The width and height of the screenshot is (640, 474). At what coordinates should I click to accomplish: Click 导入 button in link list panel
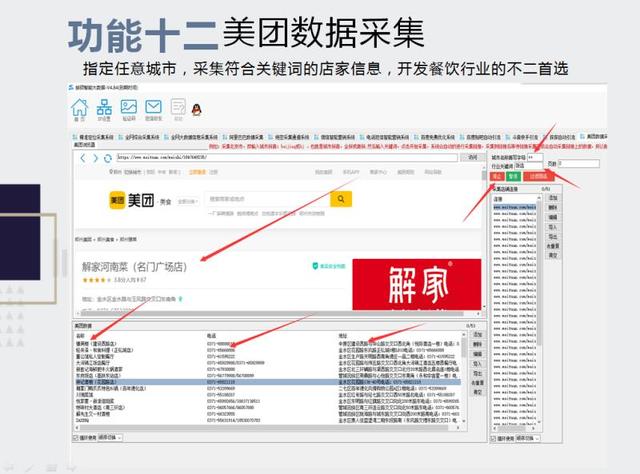coord(553,227)
